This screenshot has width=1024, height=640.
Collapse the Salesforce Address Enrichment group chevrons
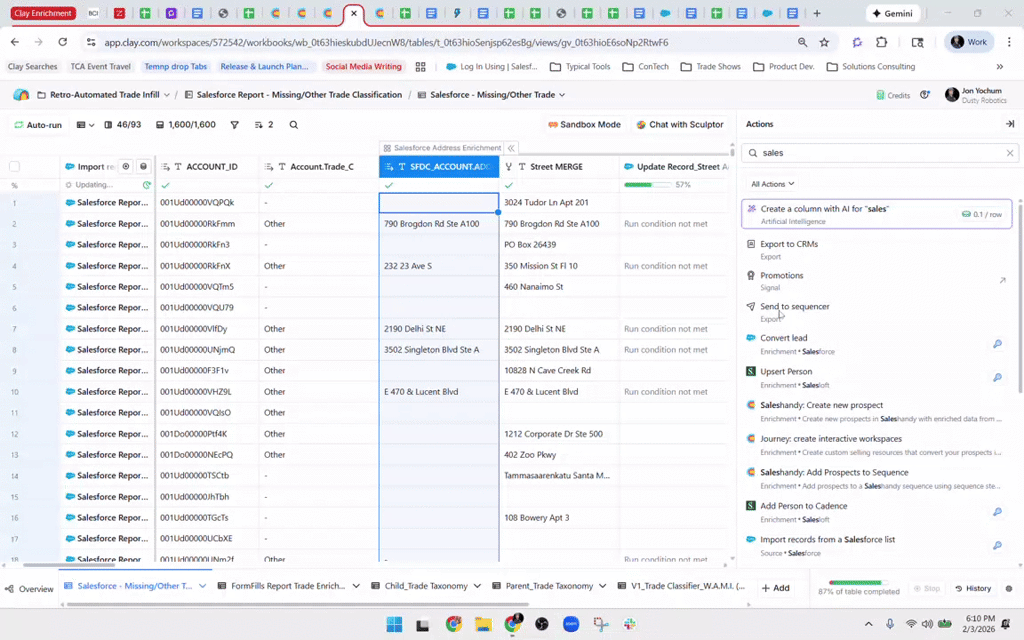tap(511, 148)
